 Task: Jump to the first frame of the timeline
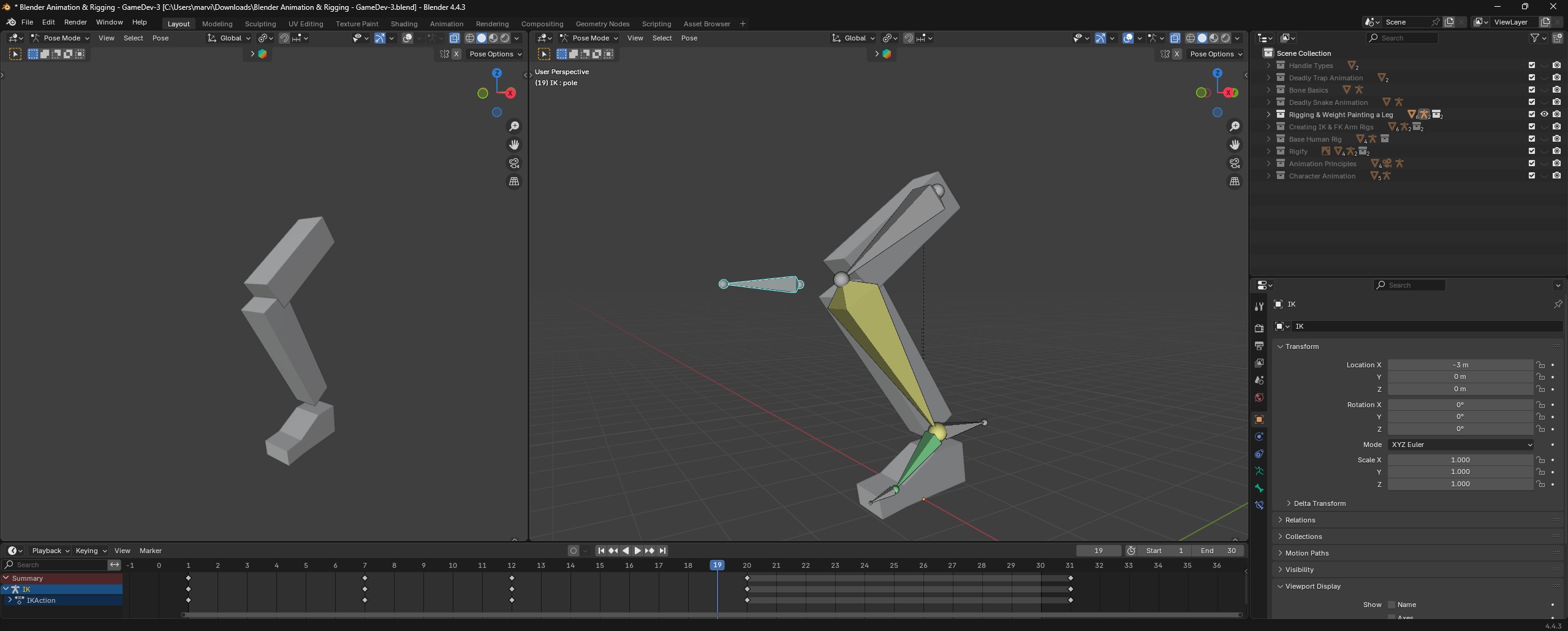601,551
